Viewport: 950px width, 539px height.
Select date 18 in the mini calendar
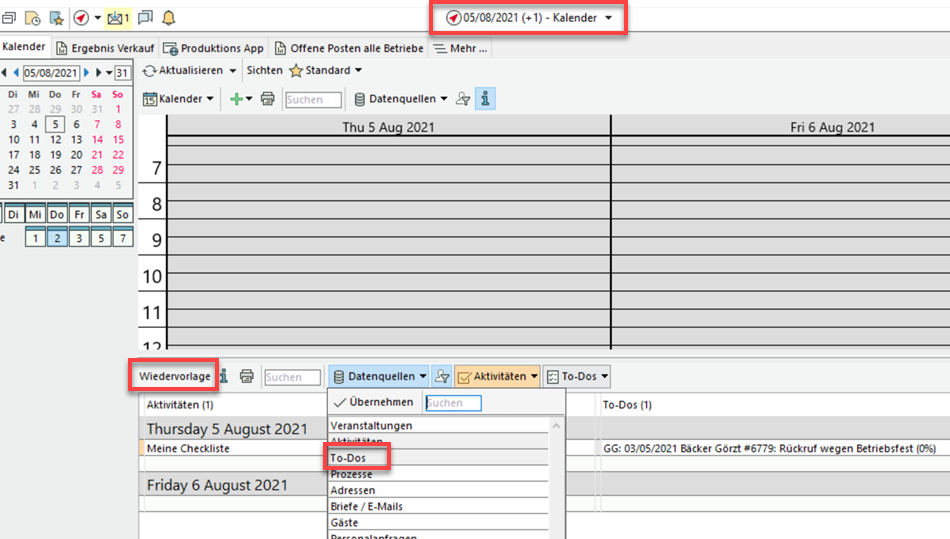click(34, 155)
